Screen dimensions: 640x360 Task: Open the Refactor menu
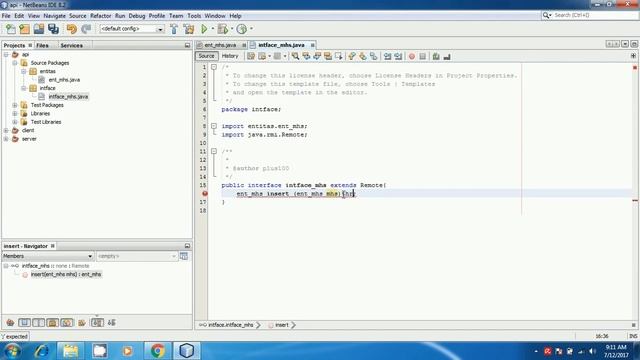pos(100,16)
